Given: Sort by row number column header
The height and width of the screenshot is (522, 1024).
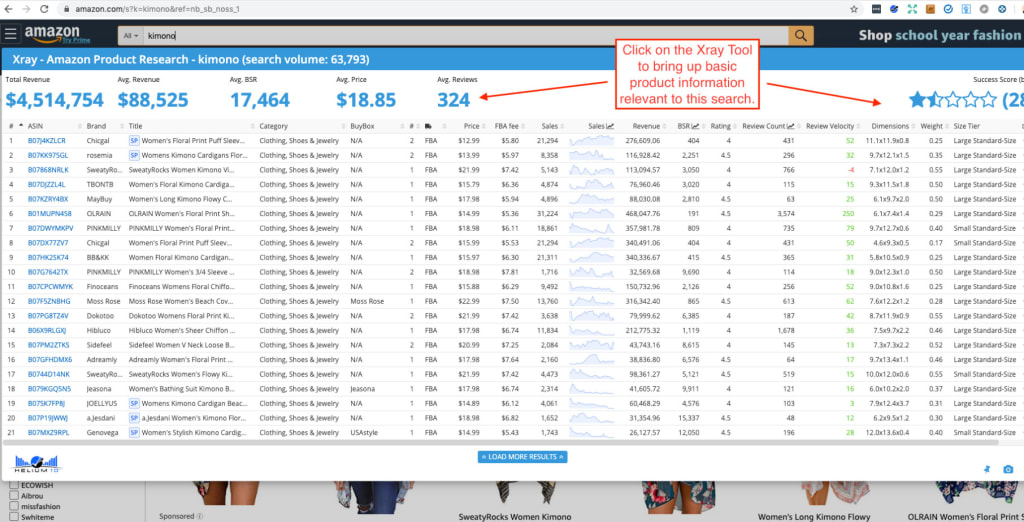Looking at the screenshot, I should tap(10, 126).
